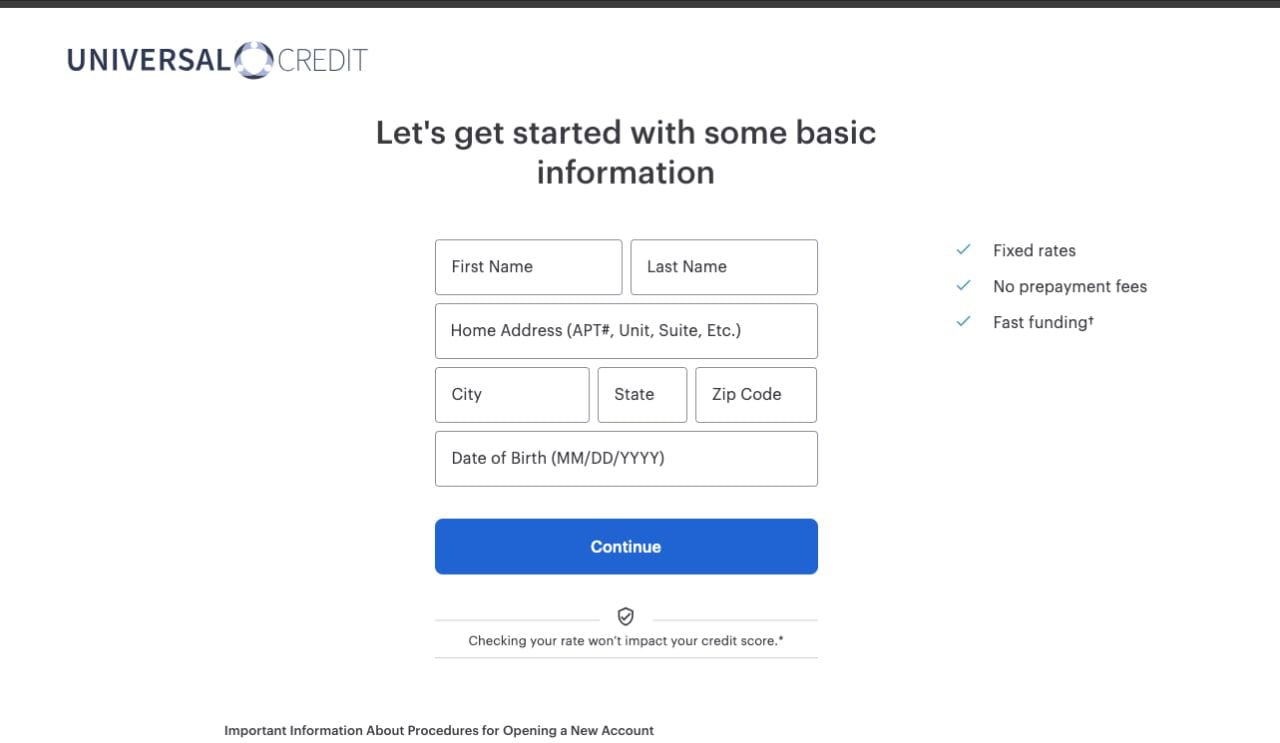Click the CREDIT wordmark in header
This screenshot has height=743, width=1280.
(x=322, y=60)
